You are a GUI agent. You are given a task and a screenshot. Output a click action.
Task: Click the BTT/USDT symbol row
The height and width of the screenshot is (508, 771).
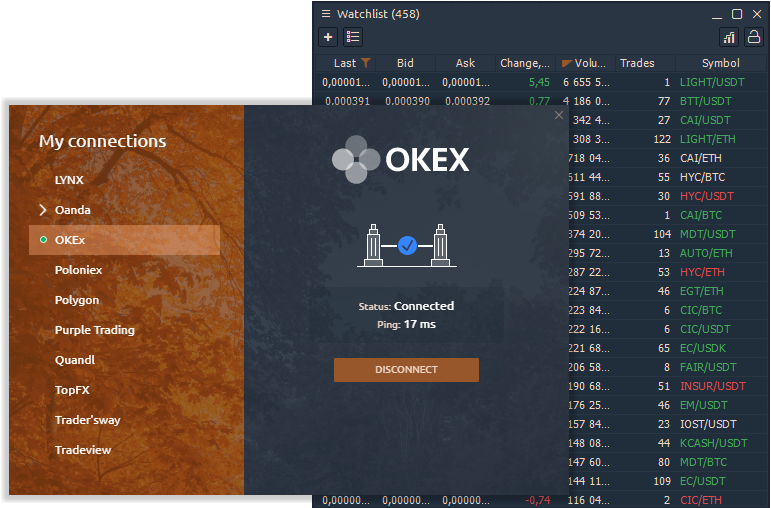(x=706, y=101)
